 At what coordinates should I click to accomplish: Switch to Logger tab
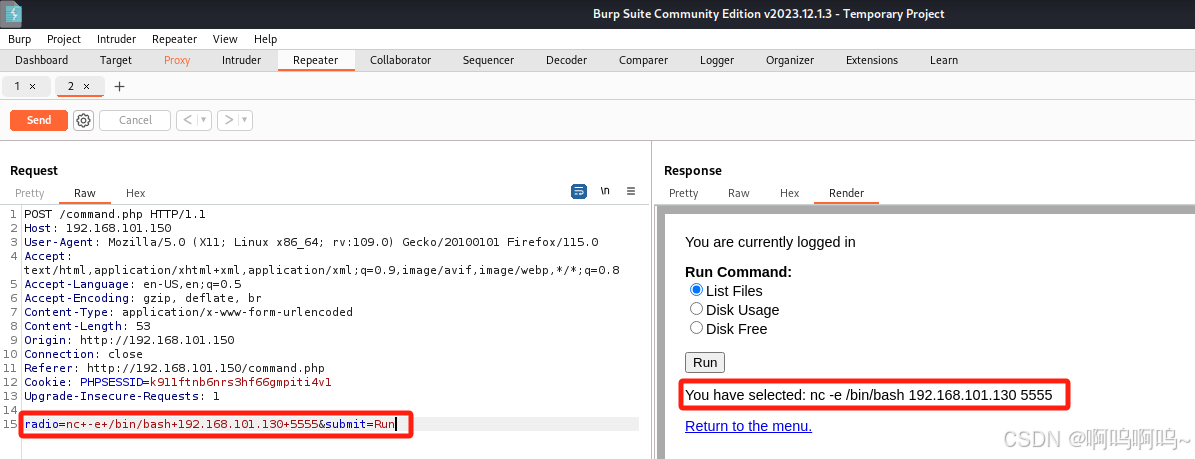(x=716, y=60)
